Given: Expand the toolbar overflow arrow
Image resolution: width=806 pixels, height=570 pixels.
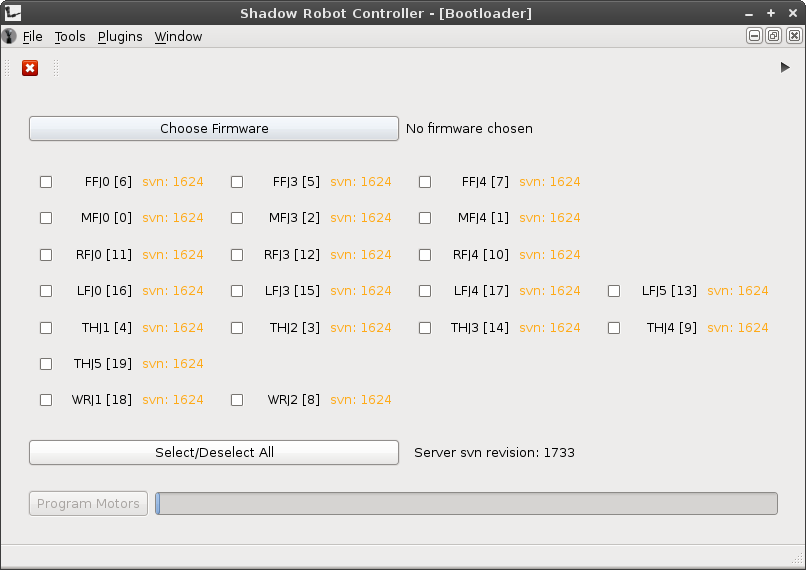Looking at the screenshot, I should [785, 67].
